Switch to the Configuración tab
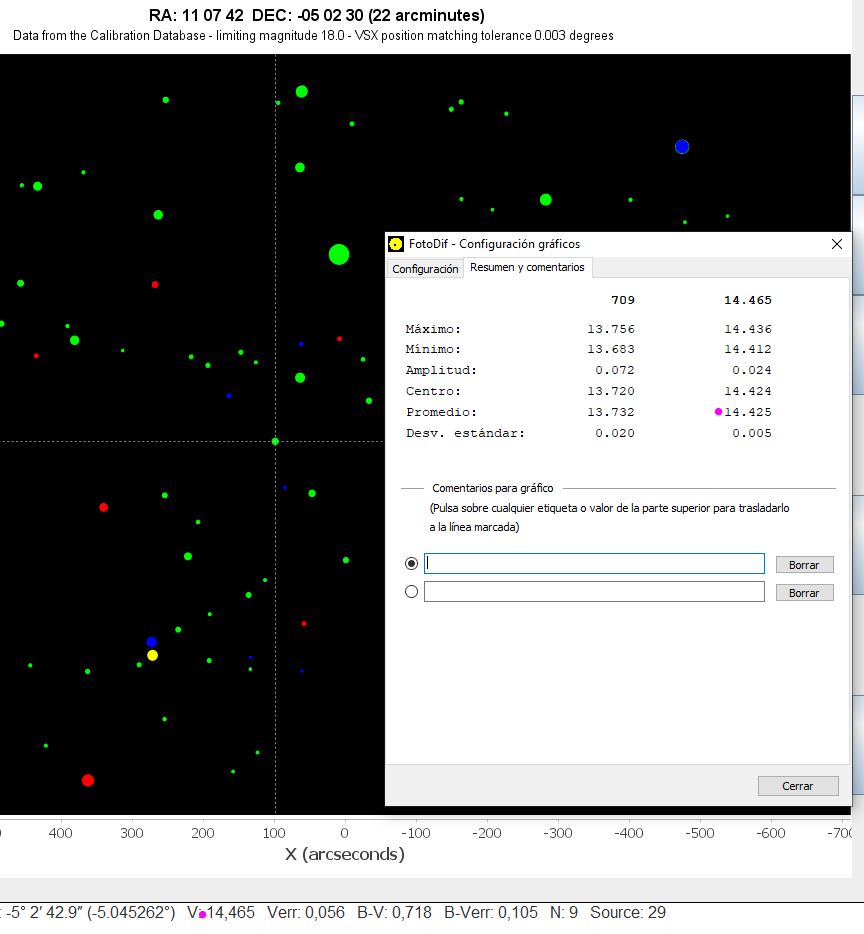This screenshot has height=934, width=864. pyautogui.click(x=425, y=269)
